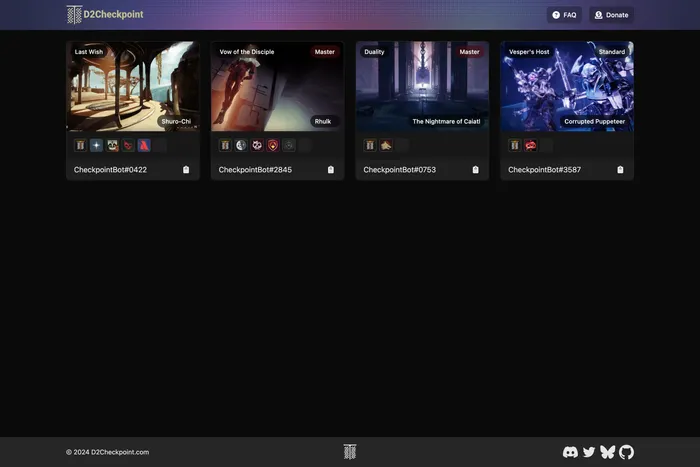Image resolution: width=700 pixels, height=467 pixels.
Task: Click the Rhulk encounter label
Action: [323, 121]
